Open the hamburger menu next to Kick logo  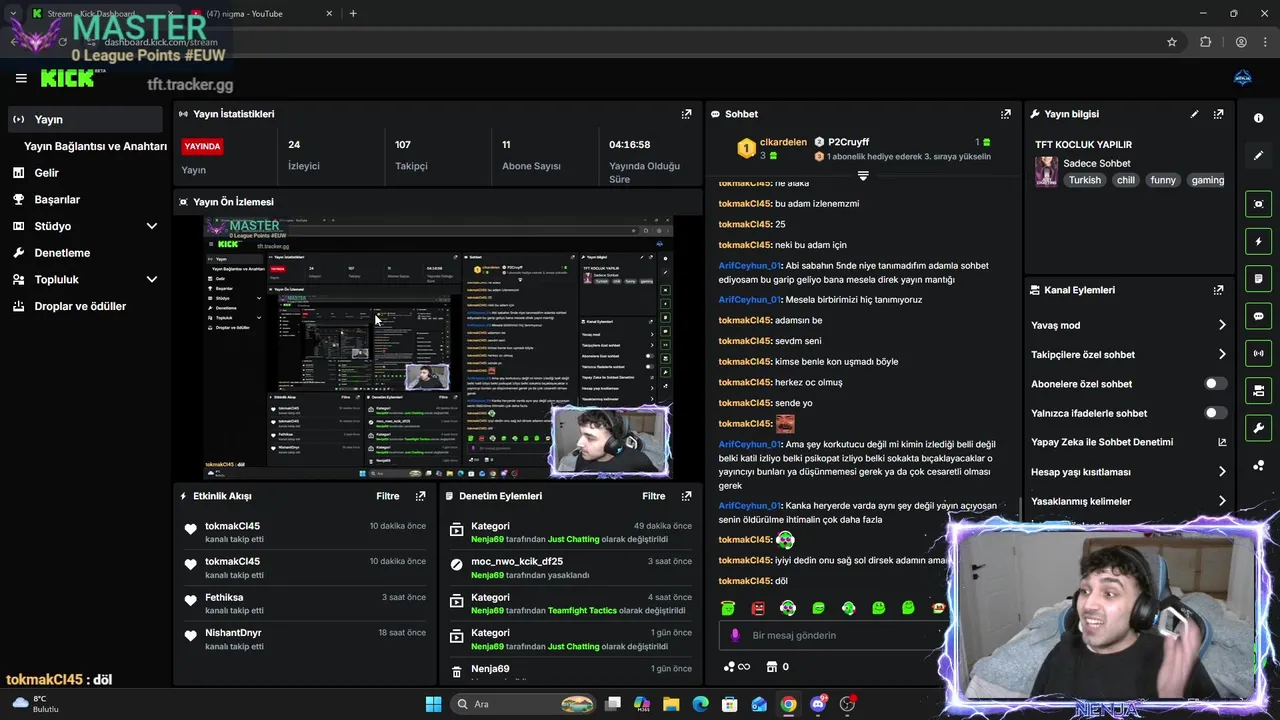pyautogui.click(x=21, y=78)
